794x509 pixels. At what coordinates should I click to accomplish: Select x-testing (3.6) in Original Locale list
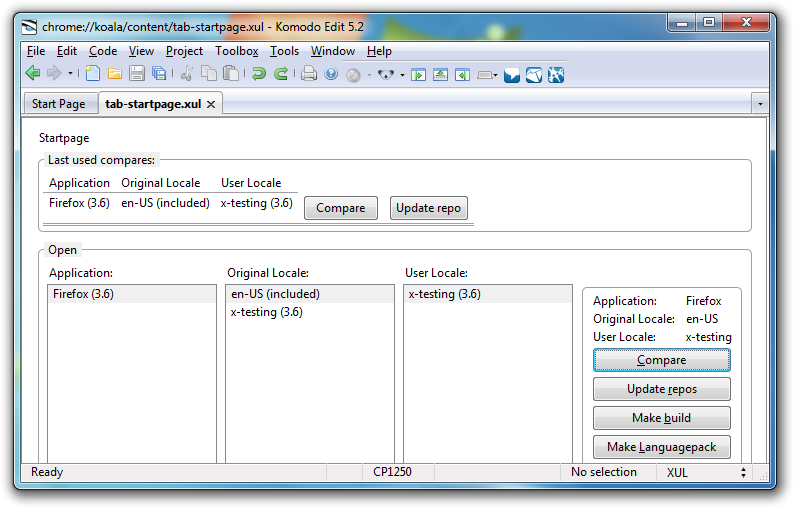coord(310,312)
